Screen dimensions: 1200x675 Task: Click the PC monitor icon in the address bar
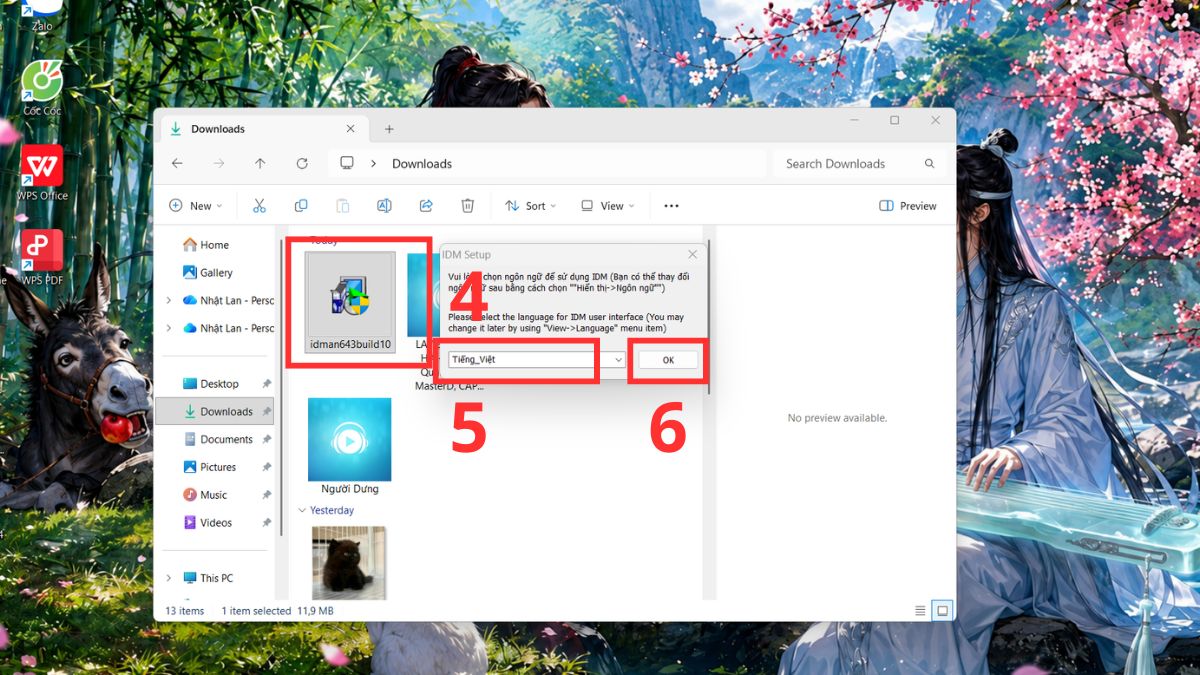click(x=347, y=163)
